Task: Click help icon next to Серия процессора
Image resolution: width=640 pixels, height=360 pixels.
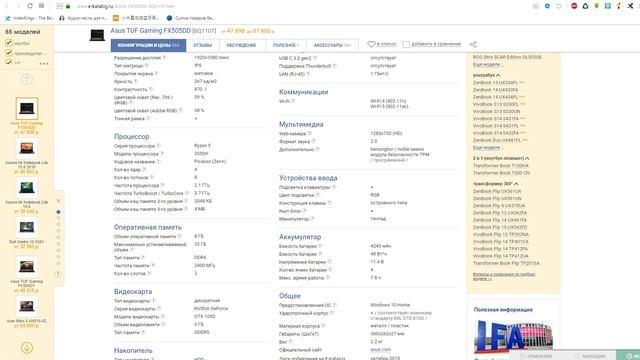Action: [158, 146]
